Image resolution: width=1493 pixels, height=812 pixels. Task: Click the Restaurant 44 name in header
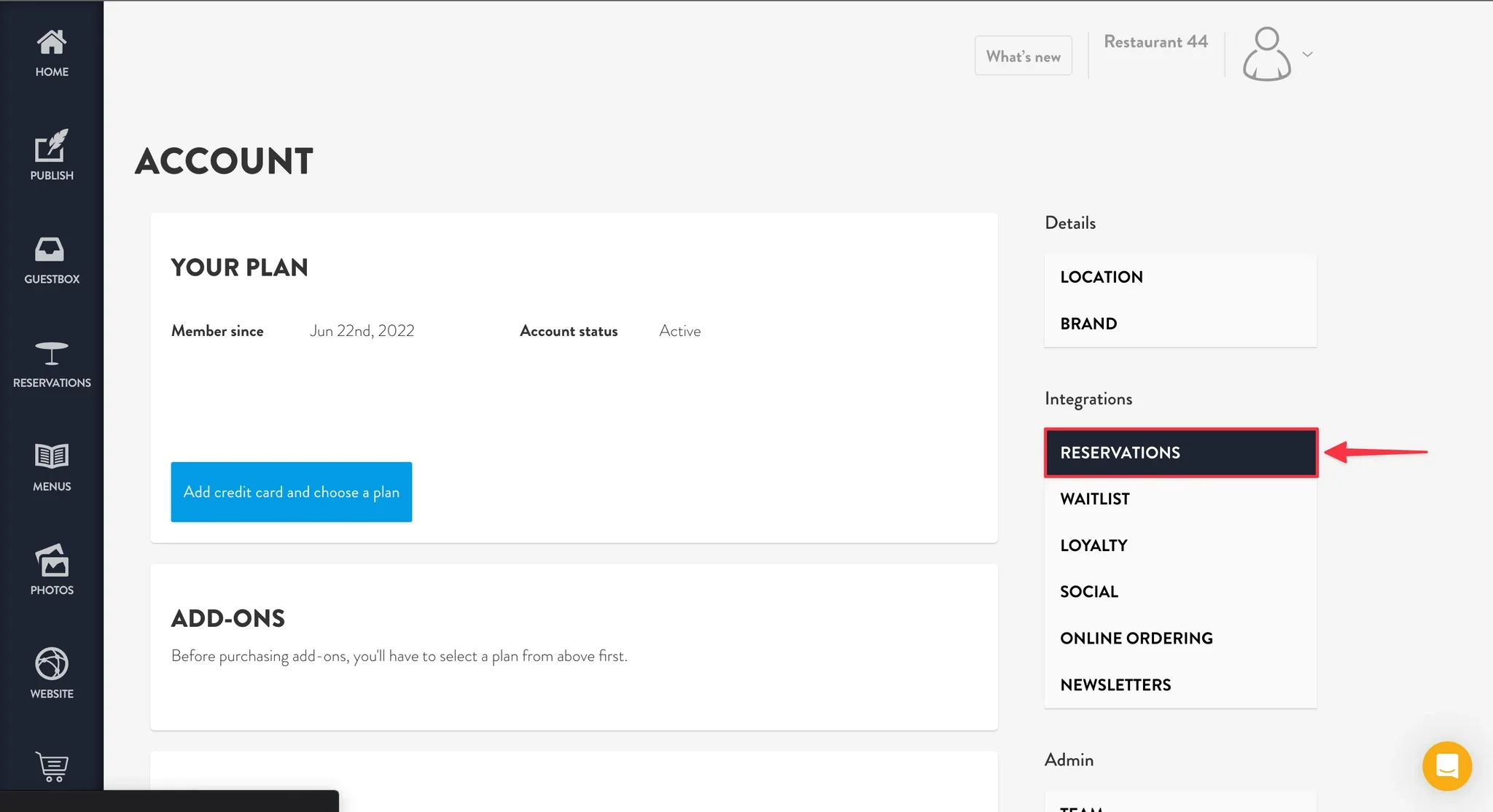tap(1155, 42)
